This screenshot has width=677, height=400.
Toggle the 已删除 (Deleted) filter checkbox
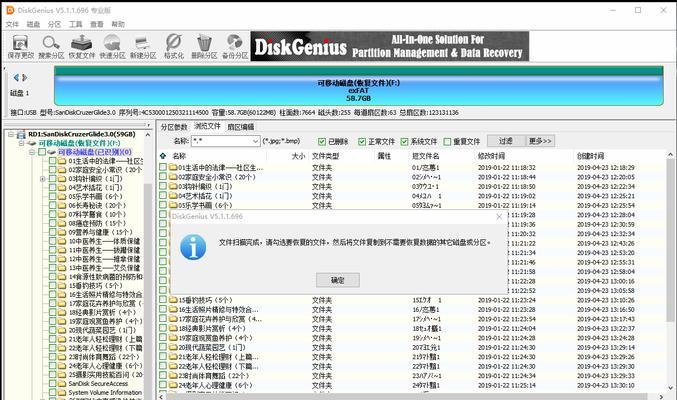(322, 141)
